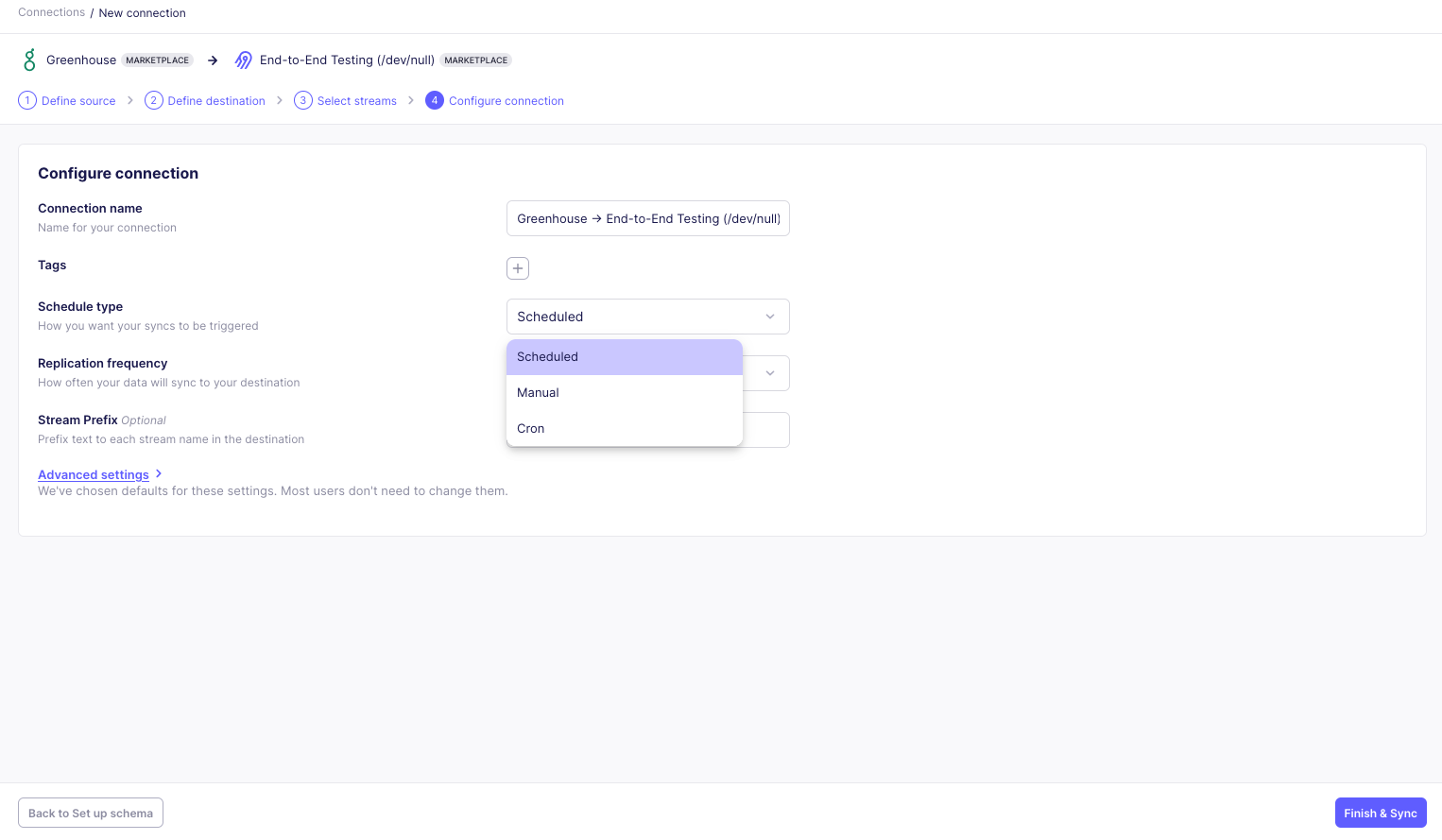Click step 4 circle for Configure connection
1442x840 pixels.
pos(435,100)
